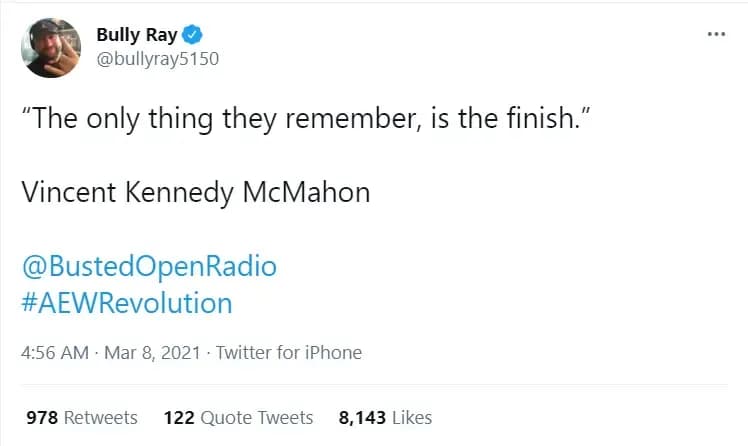The image size is (748, 446).
Task: Visit the @BustedOpenRadio mention
Action: [149, 267]
